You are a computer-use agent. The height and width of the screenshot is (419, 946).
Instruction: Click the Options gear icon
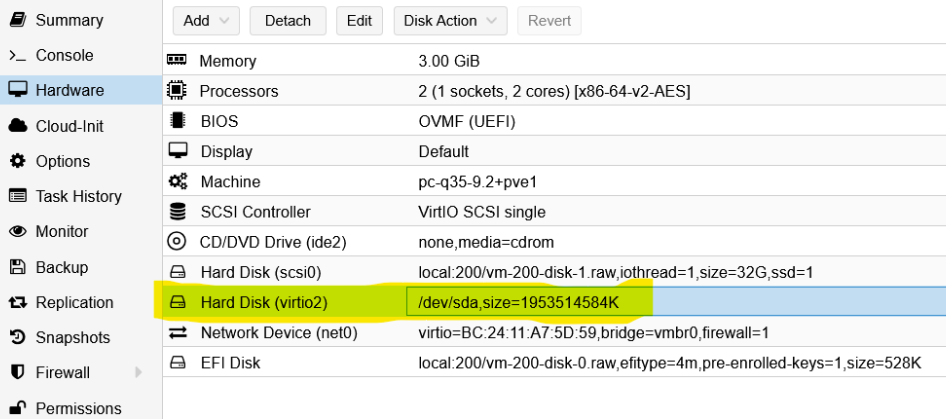pyautogui.click(x=17, y=161)
